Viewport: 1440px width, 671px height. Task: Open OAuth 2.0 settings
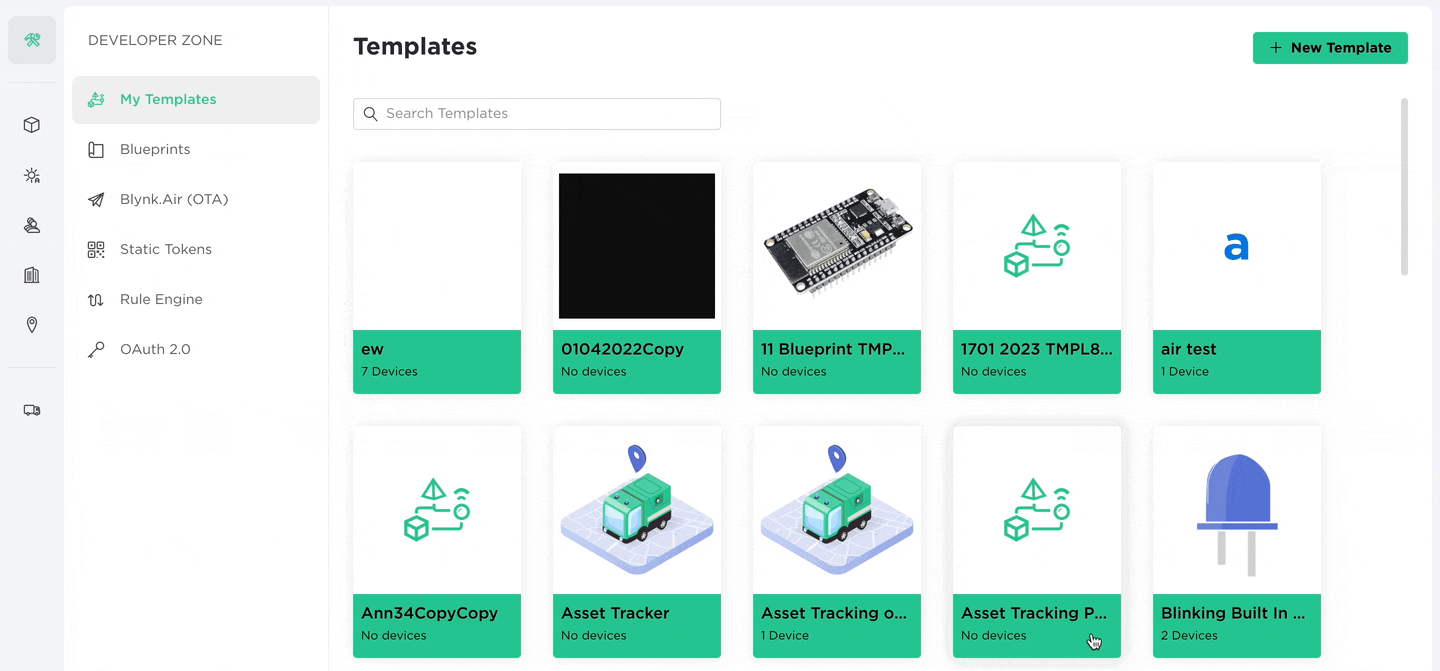tap(155, 350)
